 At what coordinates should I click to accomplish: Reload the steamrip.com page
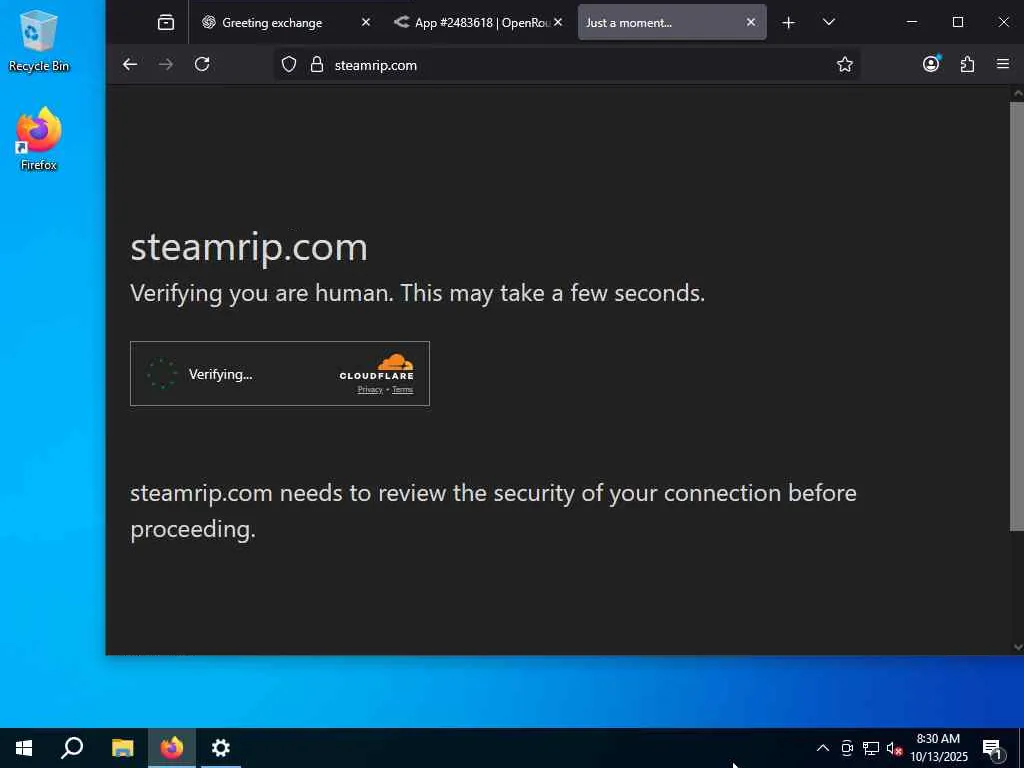pos(202,64)
